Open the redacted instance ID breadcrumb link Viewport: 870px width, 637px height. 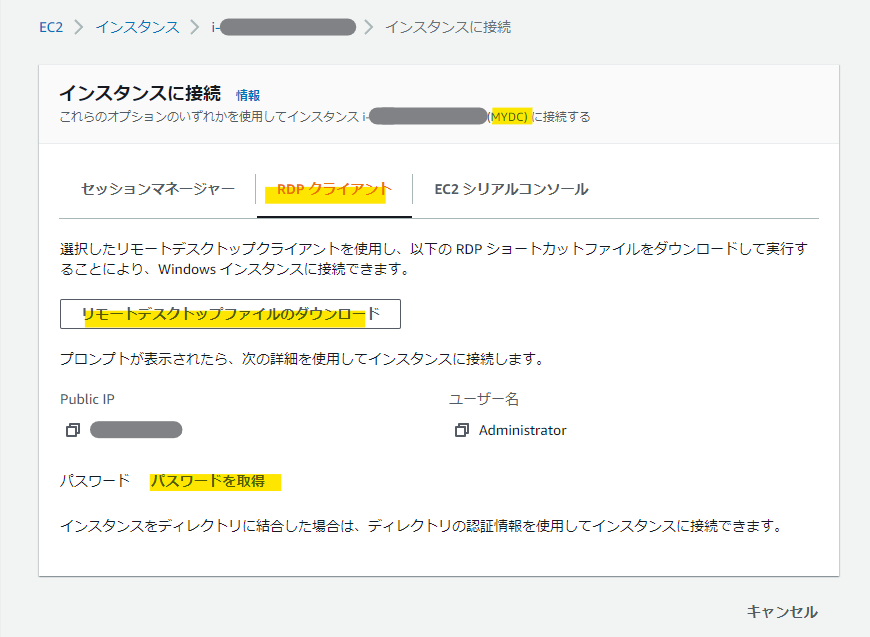(x=283, y=27)
